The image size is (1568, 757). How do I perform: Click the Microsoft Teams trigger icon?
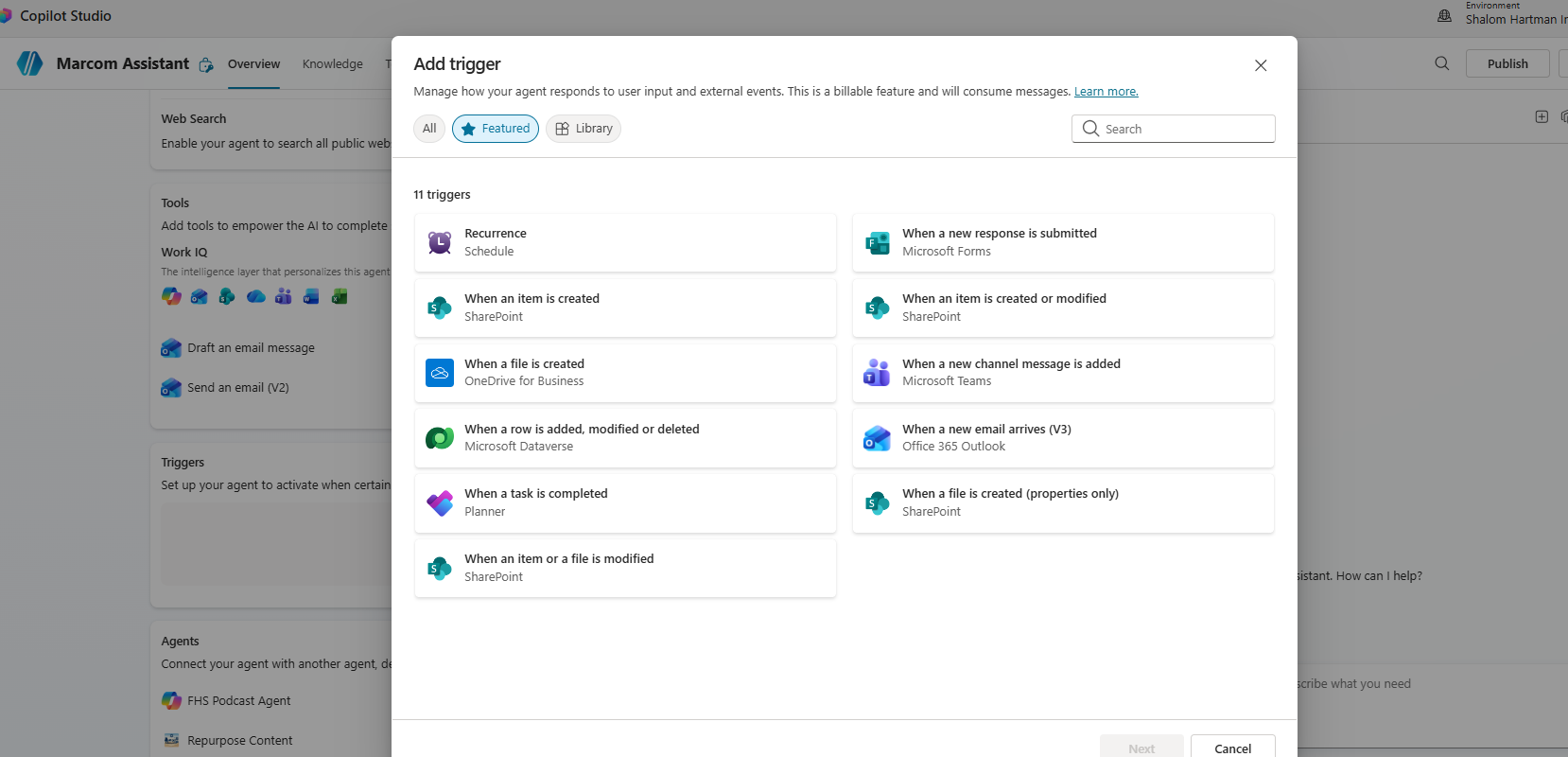[x=878, y=373]
